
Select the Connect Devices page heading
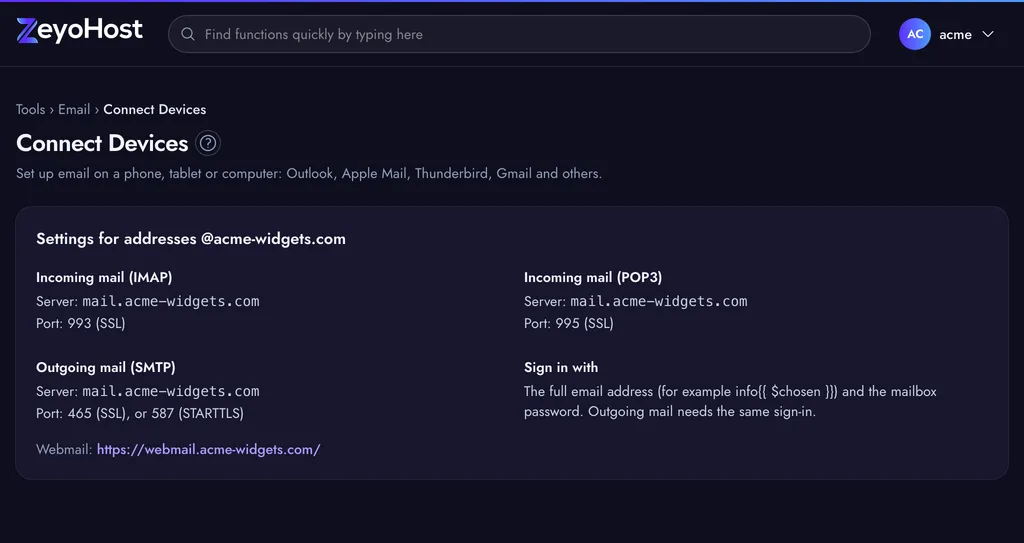pos(102,143)
